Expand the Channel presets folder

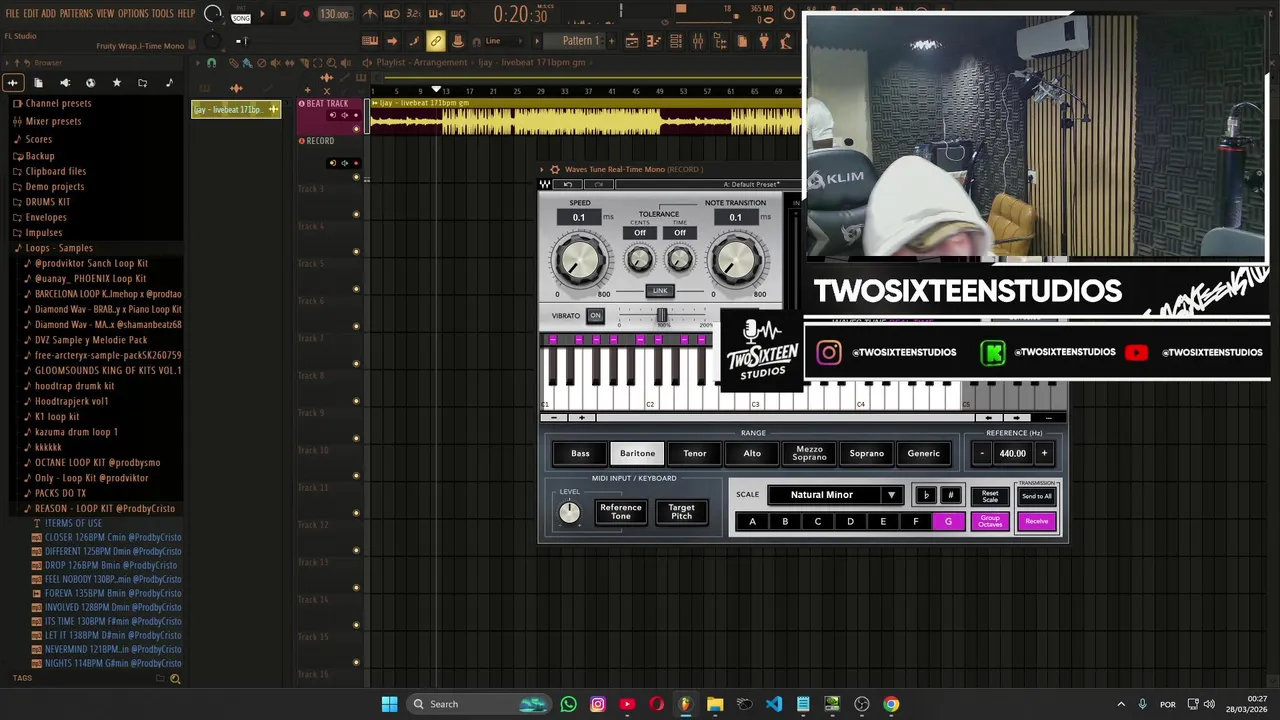tap(58, 103)
